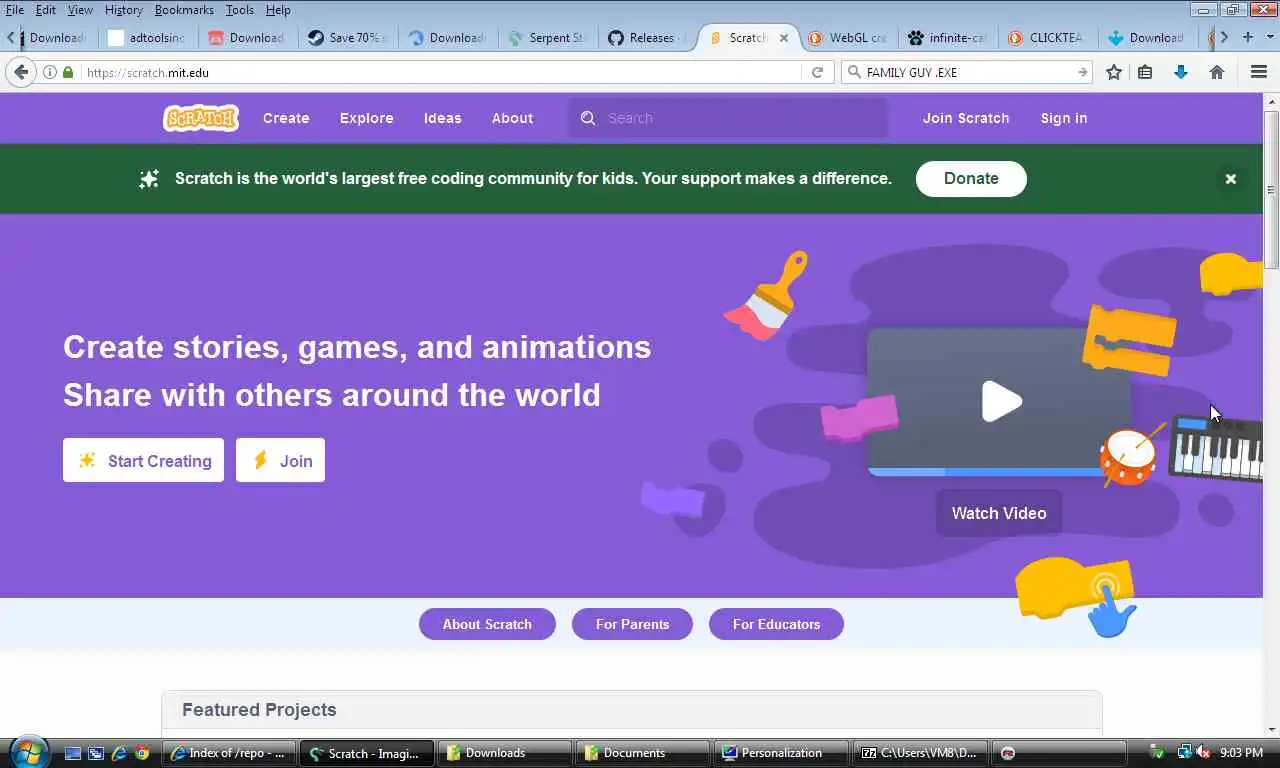This screenshot has height=768, width=1280.
Task: Click the Donate button
Action: coord(971,178)
